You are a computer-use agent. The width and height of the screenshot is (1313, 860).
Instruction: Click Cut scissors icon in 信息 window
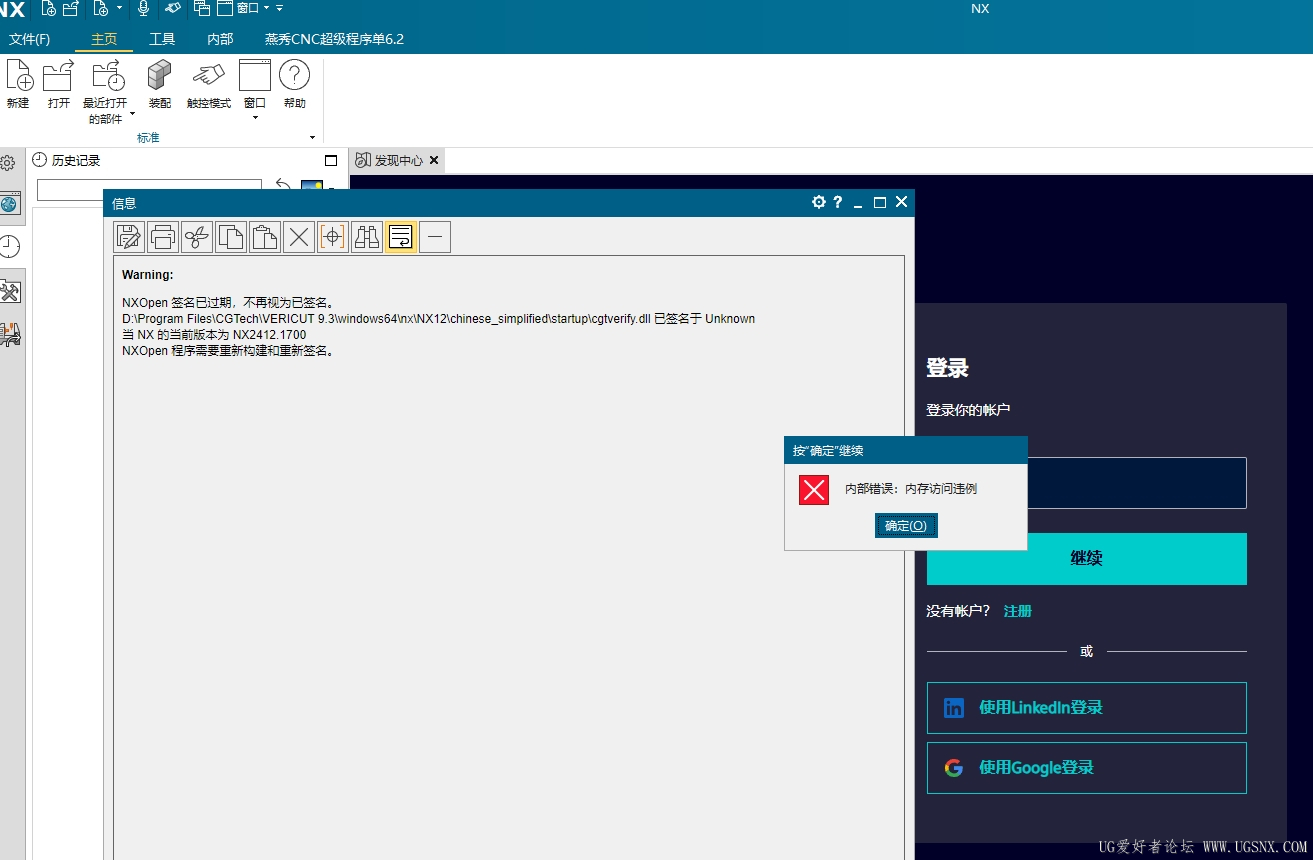(x=197, y=237)
